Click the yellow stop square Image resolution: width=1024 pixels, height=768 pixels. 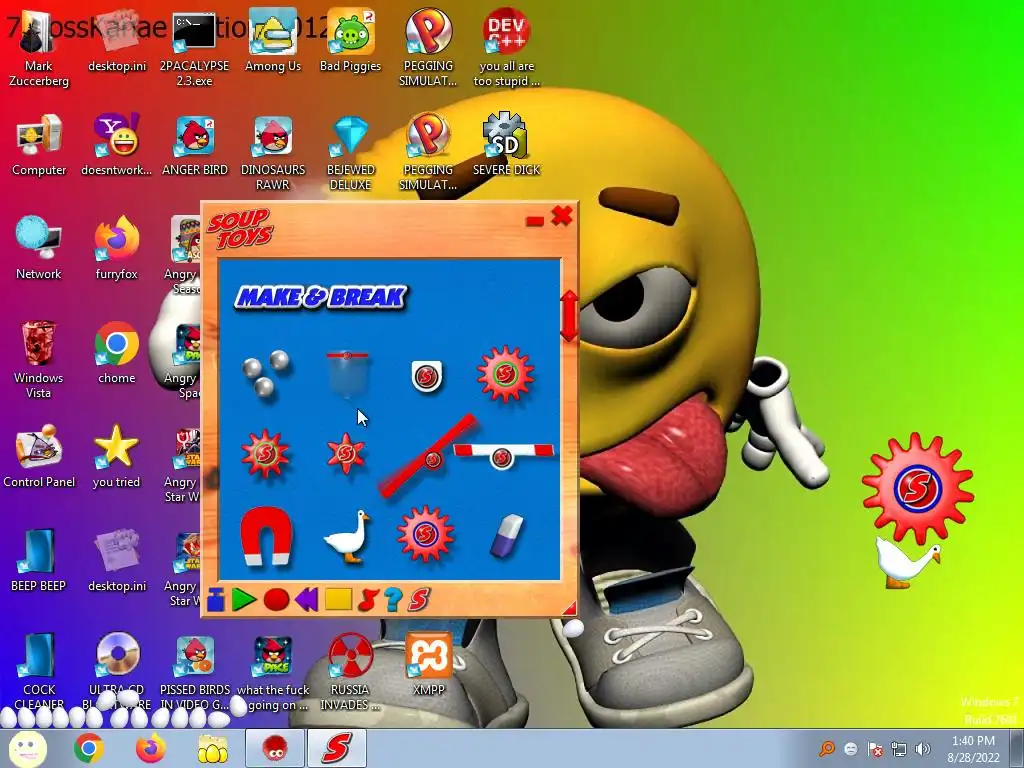[338, 599]
